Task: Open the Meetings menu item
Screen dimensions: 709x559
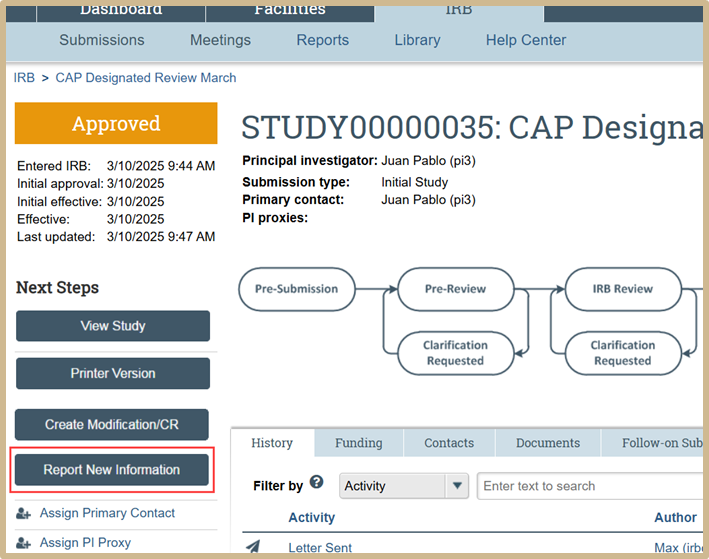Action: click(x=220, y=40)
